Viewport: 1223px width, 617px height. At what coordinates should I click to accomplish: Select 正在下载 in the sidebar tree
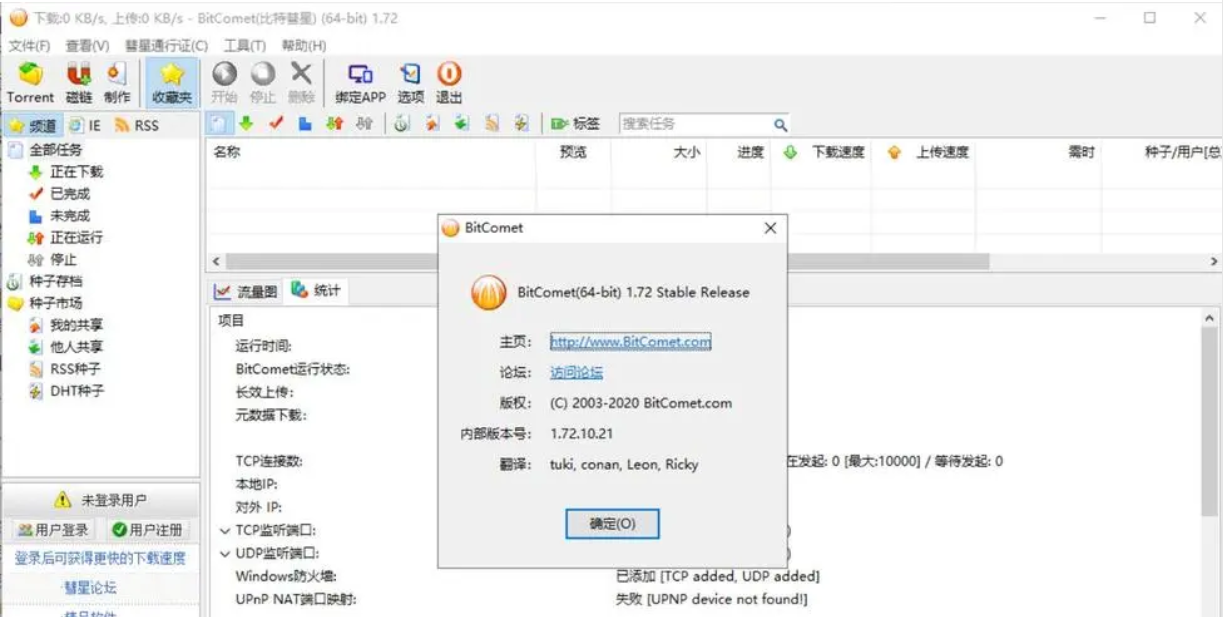point(77,172)
